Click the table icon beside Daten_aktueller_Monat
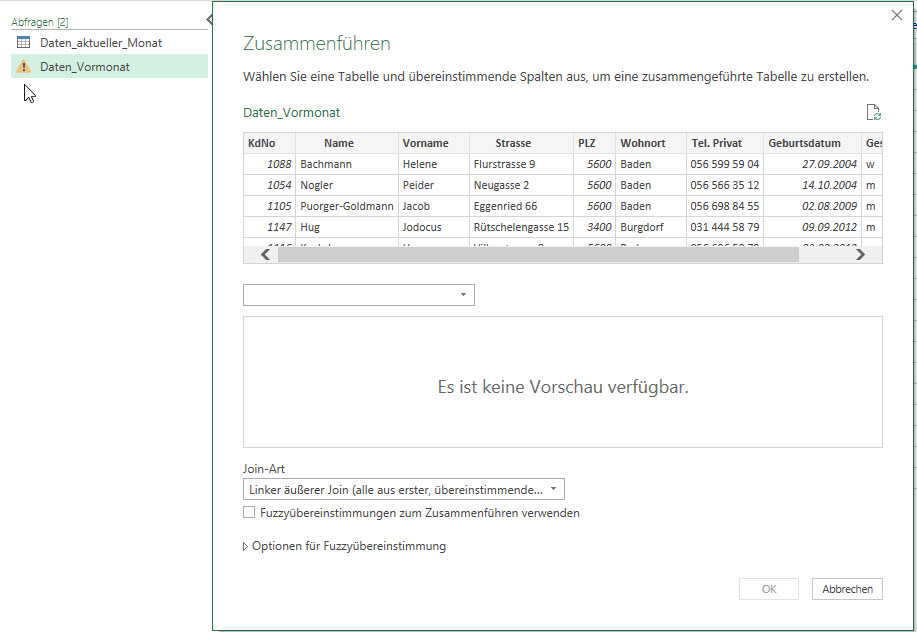Viewport: 917px width, 632px height. click(x=24, y=43)
